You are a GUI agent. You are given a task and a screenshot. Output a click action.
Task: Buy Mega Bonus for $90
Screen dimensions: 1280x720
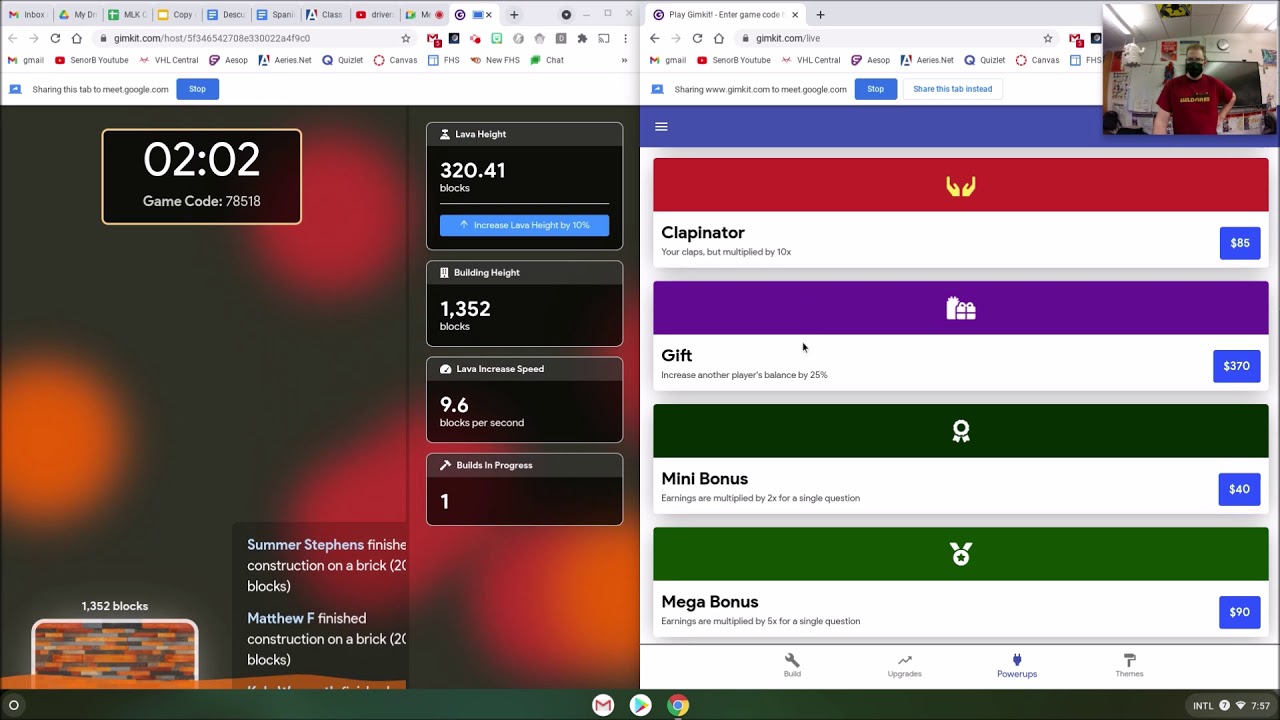pos(1239,612)
